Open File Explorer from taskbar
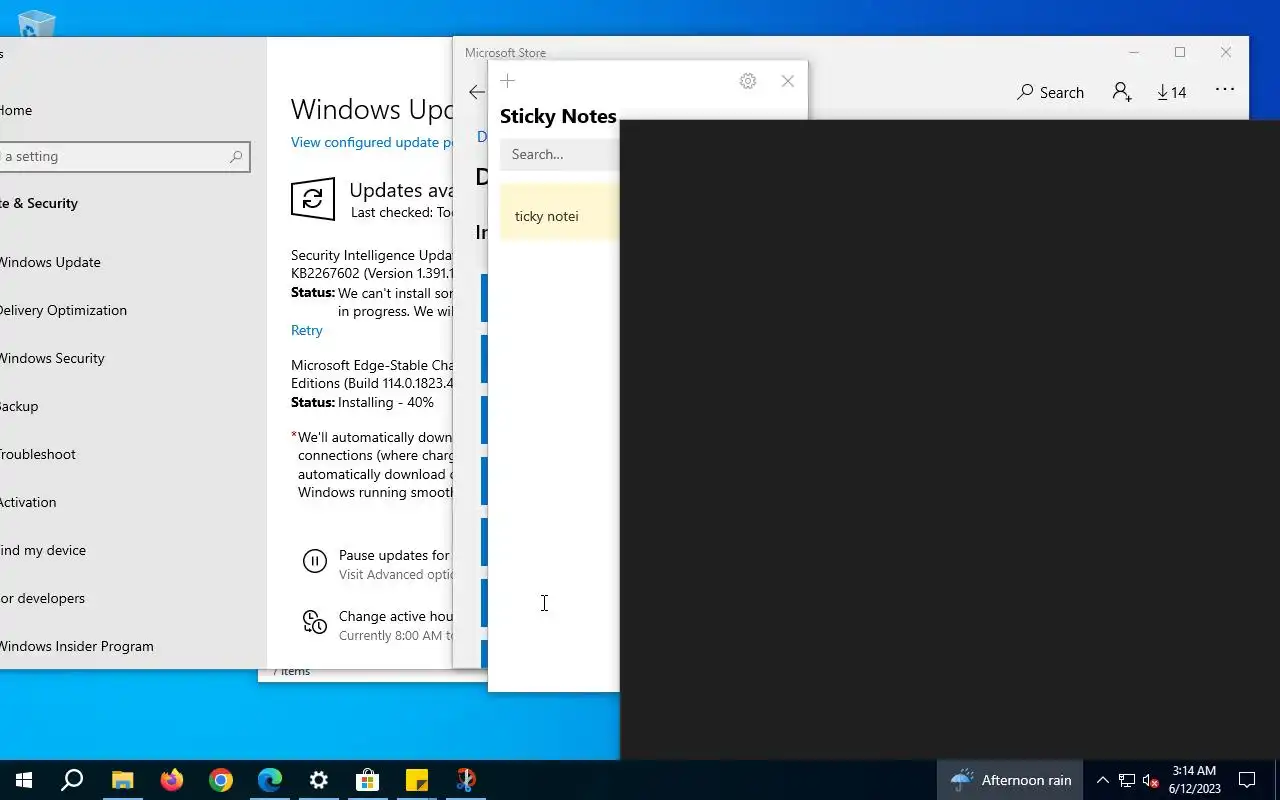Viewport: 1280px width, 800px height. pyautogui.click(x=122, y=780)
